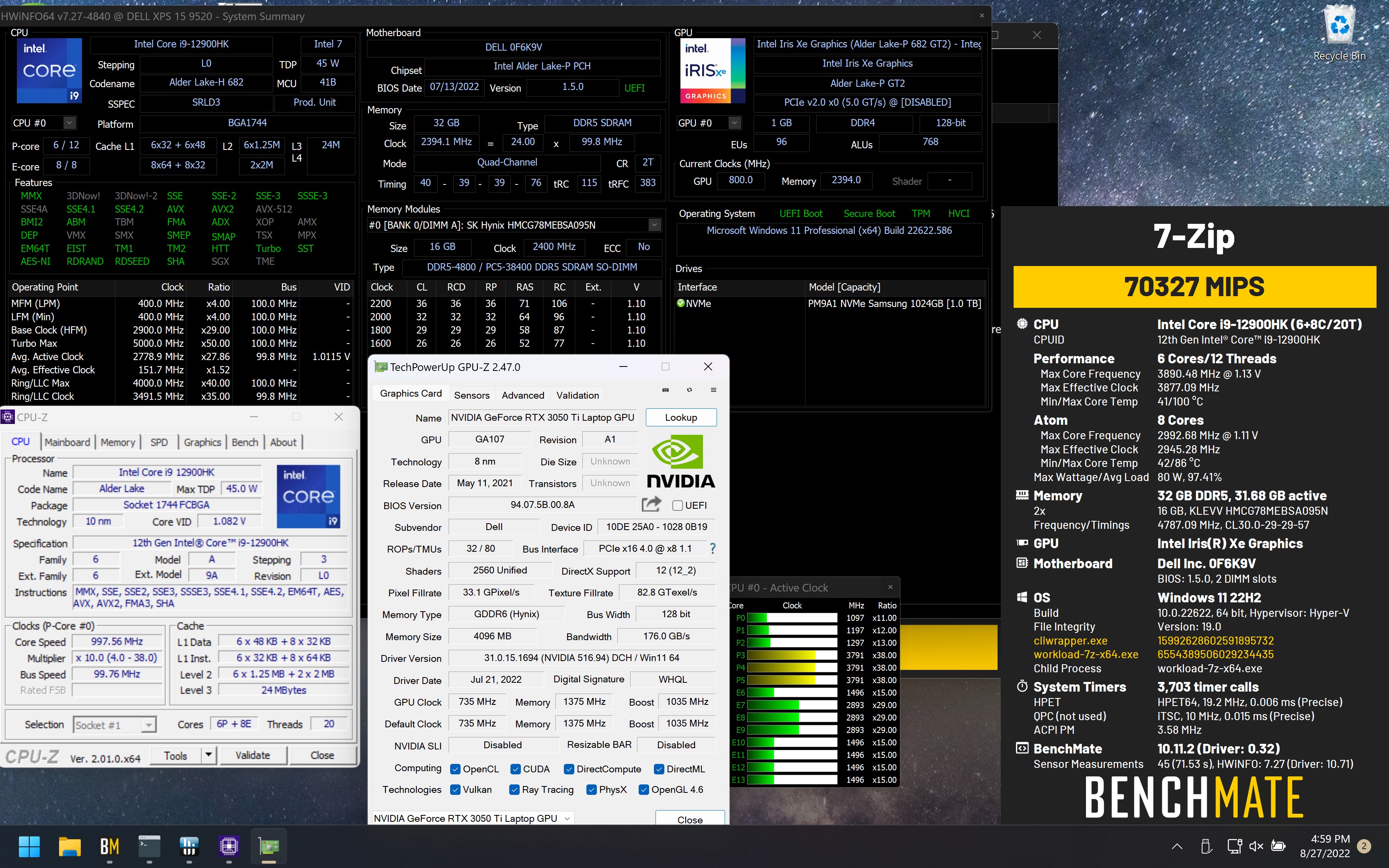
Task: Toggle CUDA checkbox
Action: coord(515,769)
